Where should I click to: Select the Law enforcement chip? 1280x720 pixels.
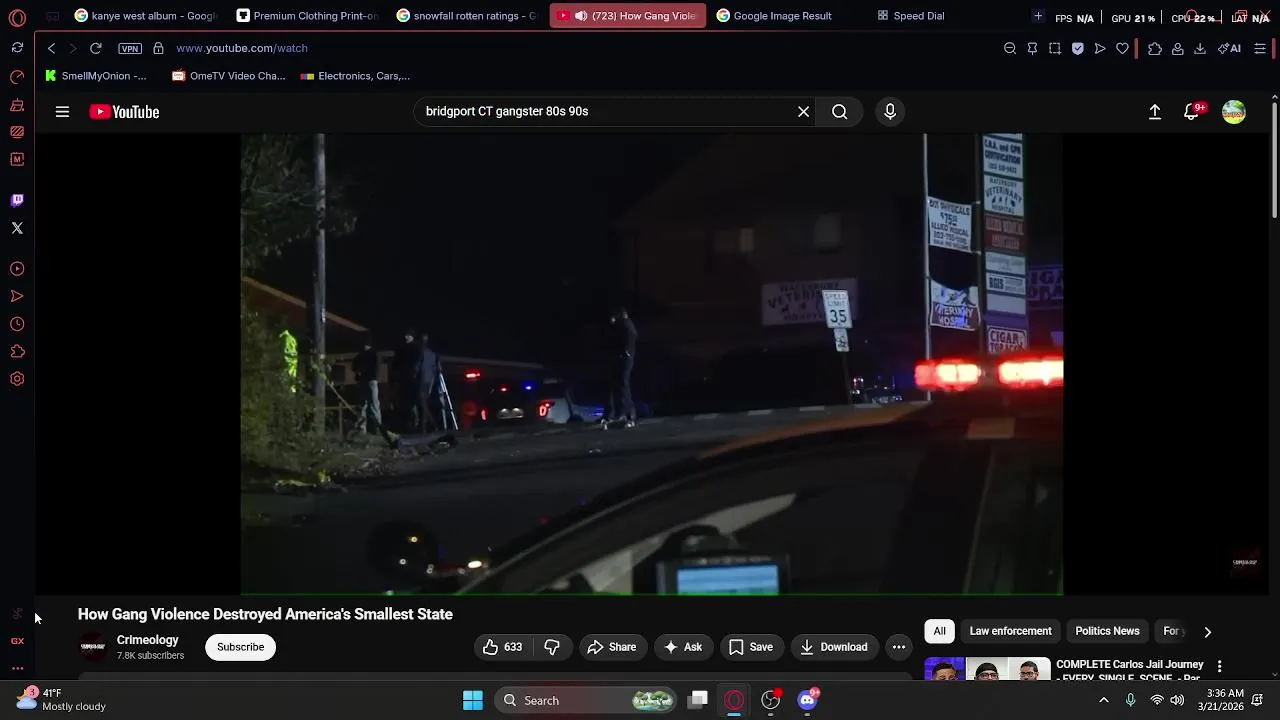[1010, 631]
